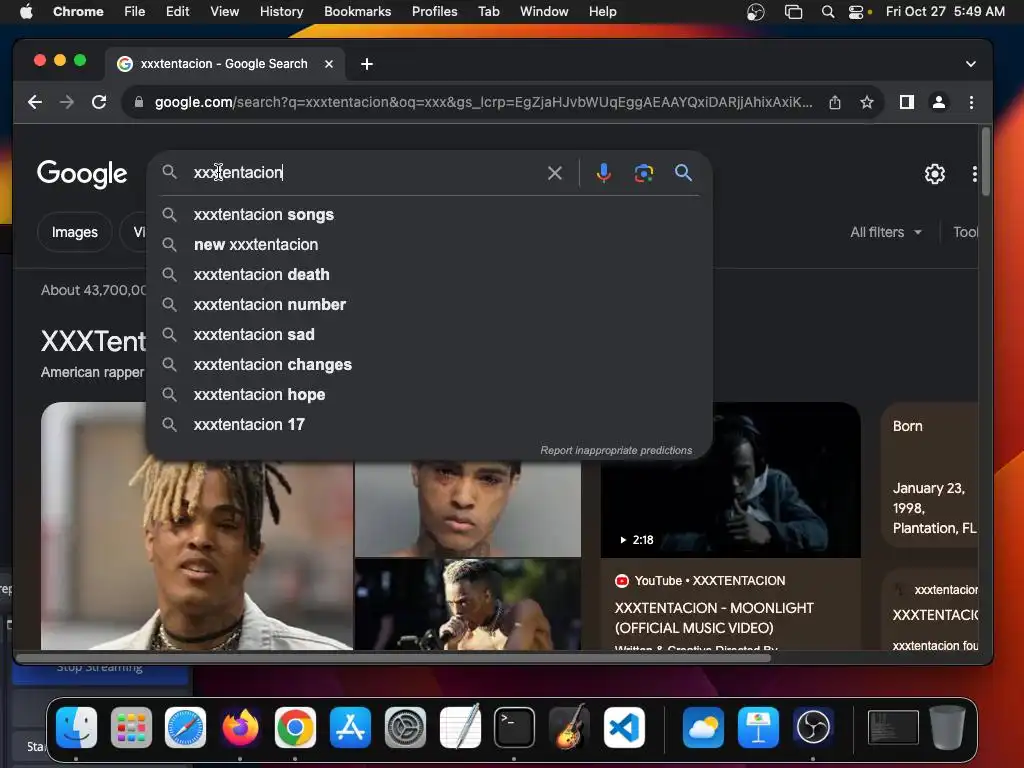Go back to previous page

[35, 102]
